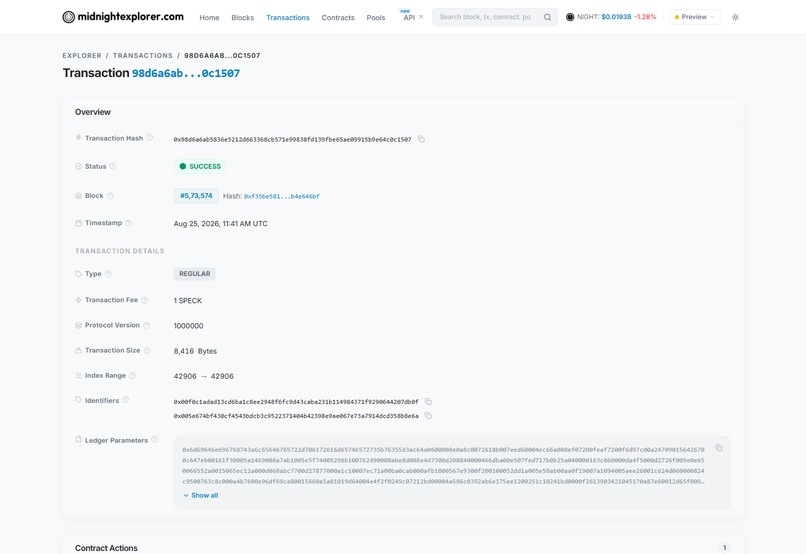Copy the transaction hash

tap(421, 139)
